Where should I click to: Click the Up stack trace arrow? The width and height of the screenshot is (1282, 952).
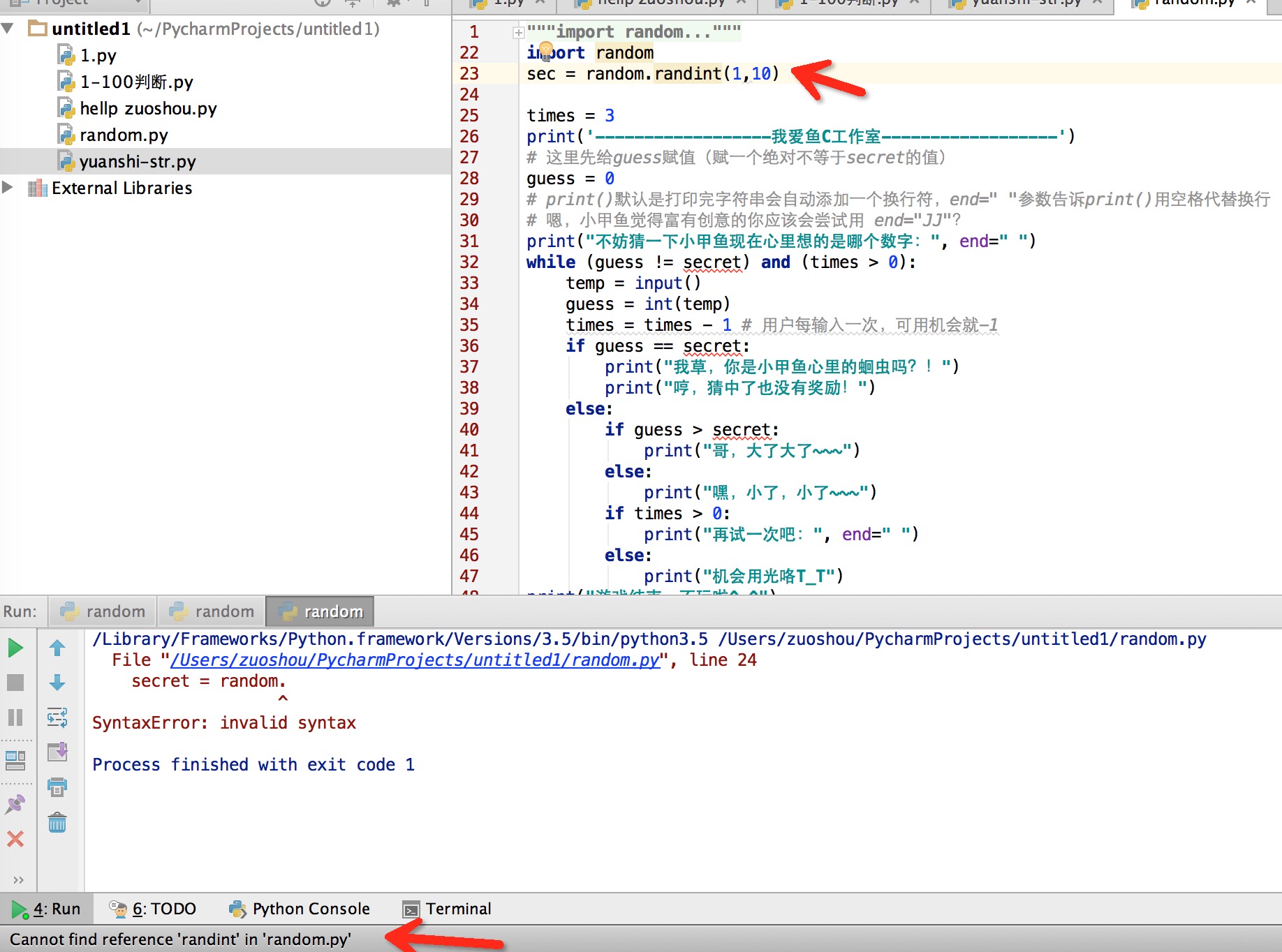57,648
